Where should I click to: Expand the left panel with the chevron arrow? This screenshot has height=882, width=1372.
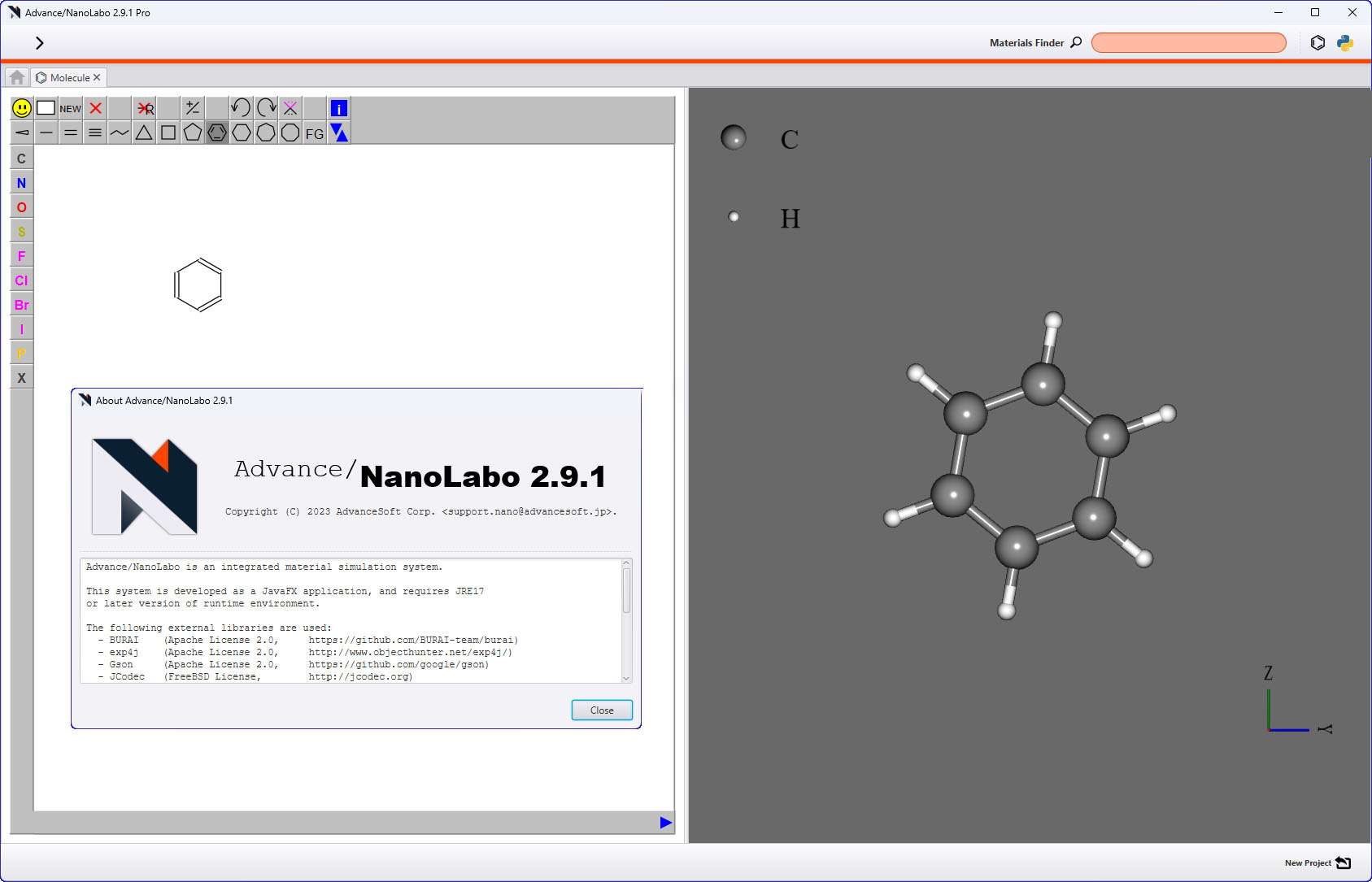point(39,42)
